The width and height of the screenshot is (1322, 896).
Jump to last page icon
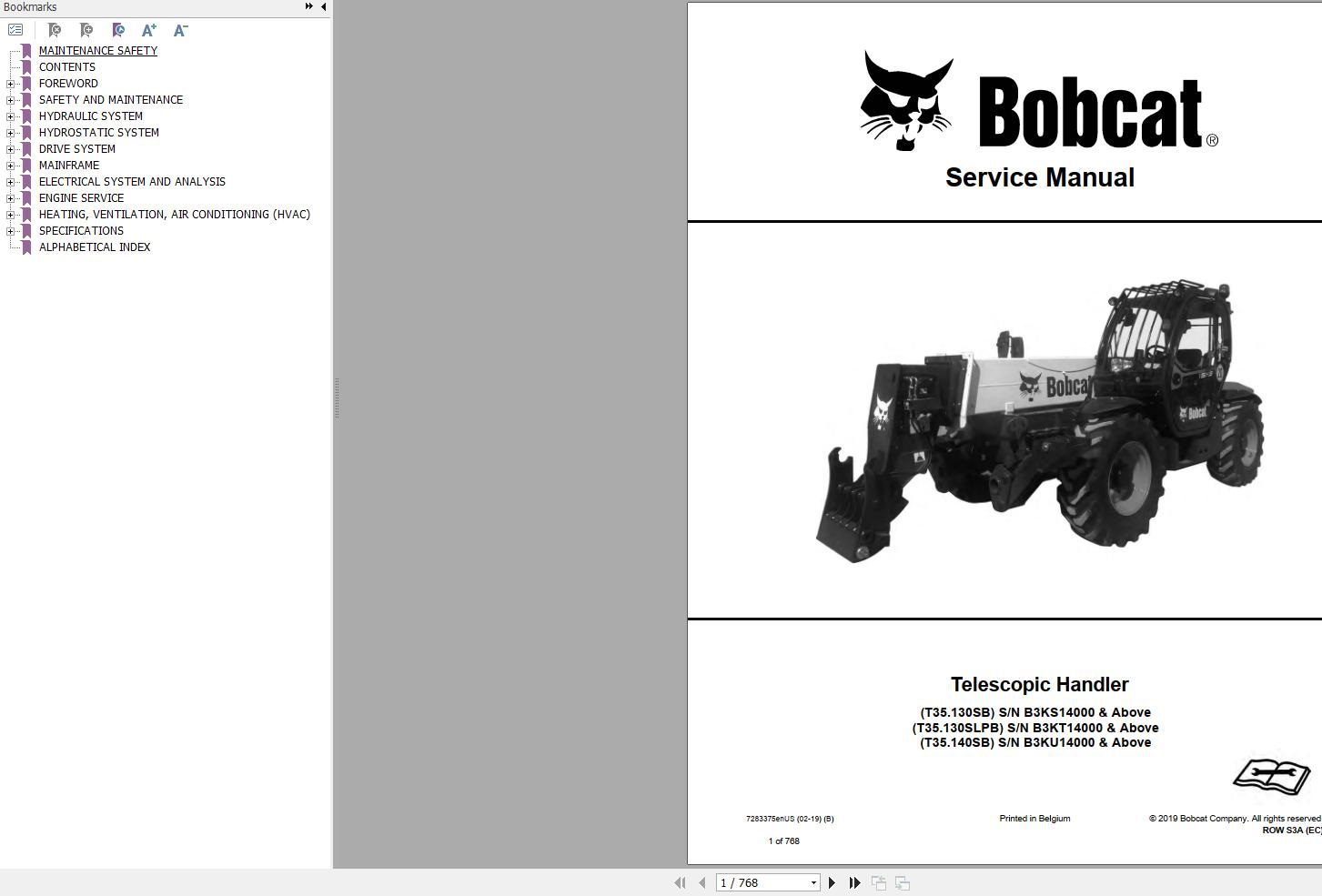(854, 882)
